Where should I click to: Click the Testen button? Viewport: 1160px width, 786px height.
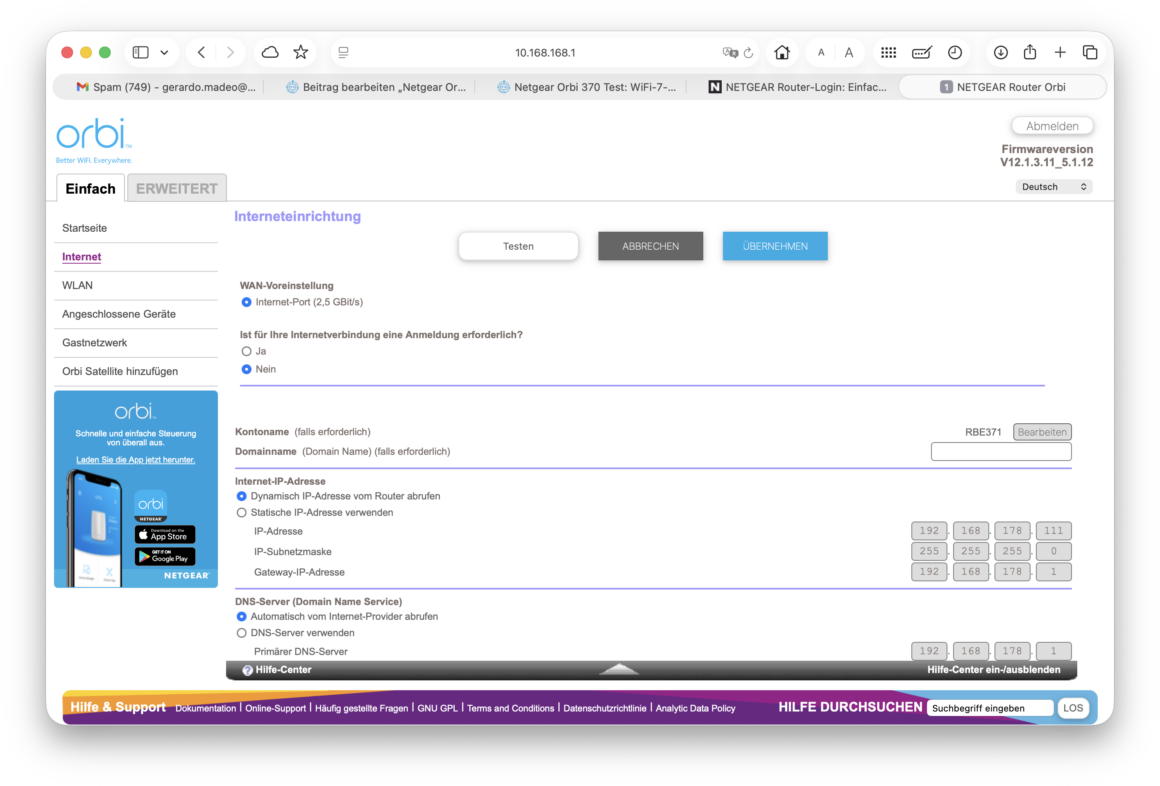point(518,246)
